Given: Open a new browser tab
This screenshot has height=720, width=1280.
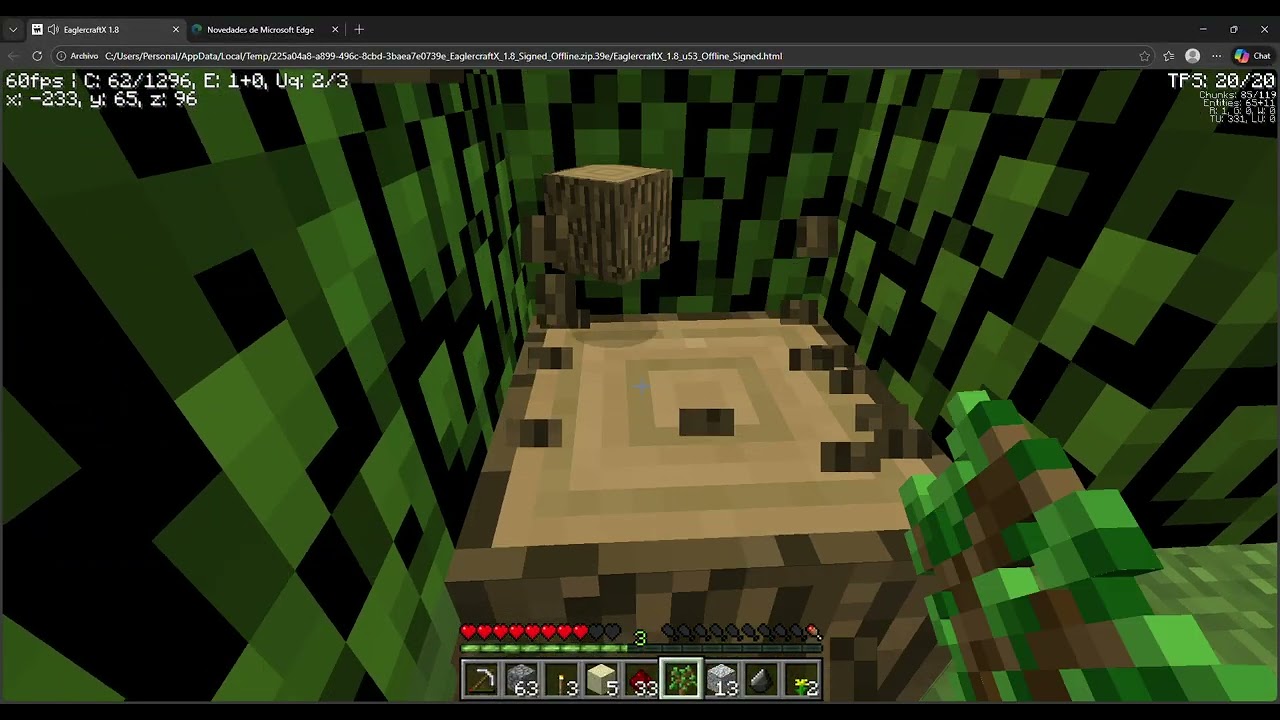Looking at the screenshot, I should tap(359, 30).
